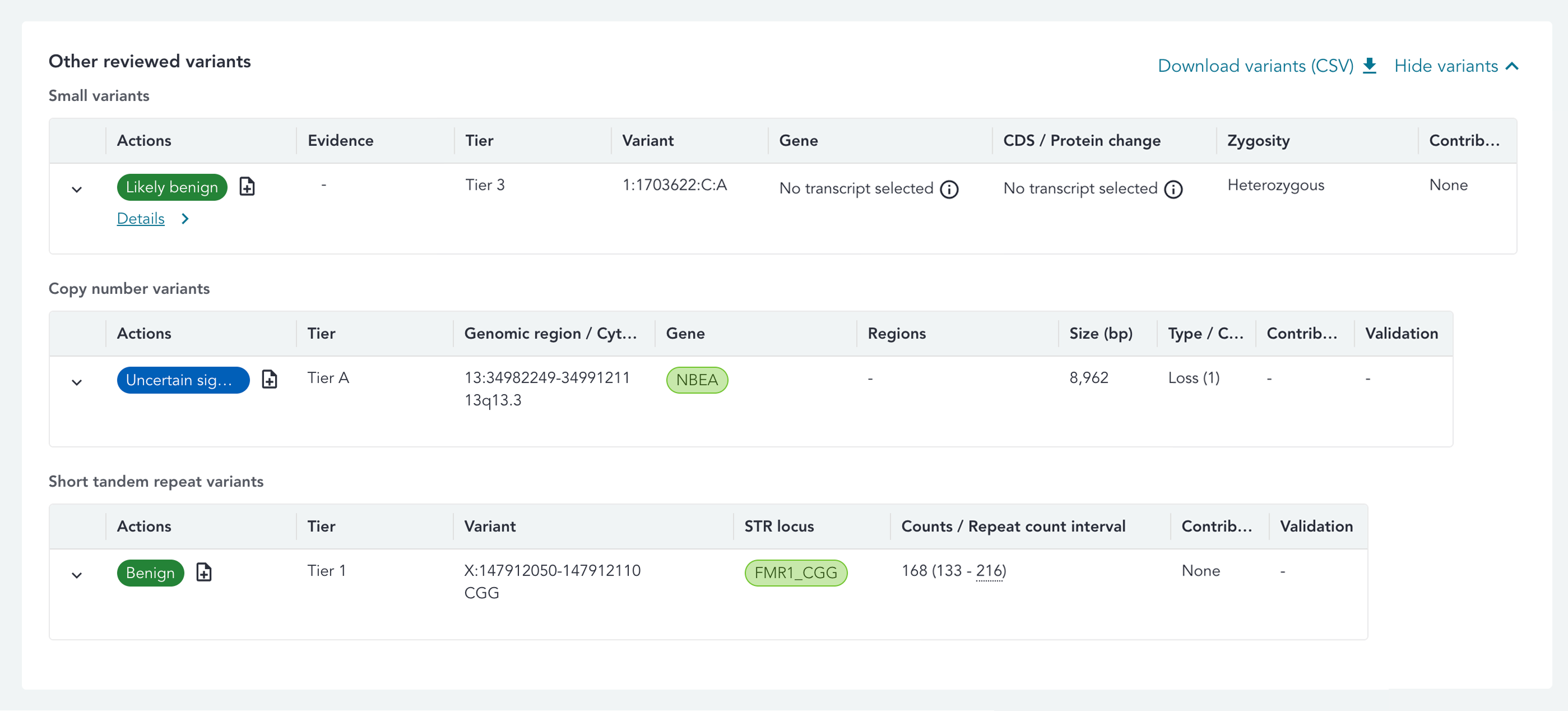Expand the NBEA copy number variant row
1568x711 pixels.
tap(77, 382)
